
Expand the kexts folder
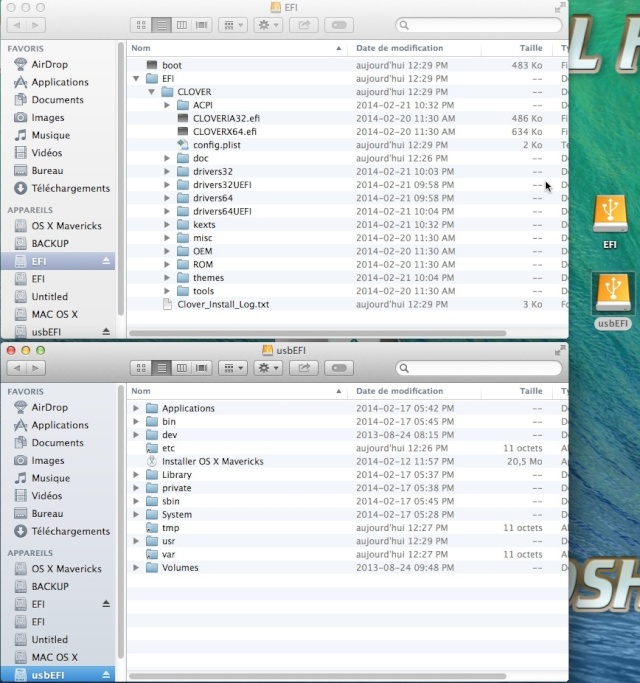point(167,225)
